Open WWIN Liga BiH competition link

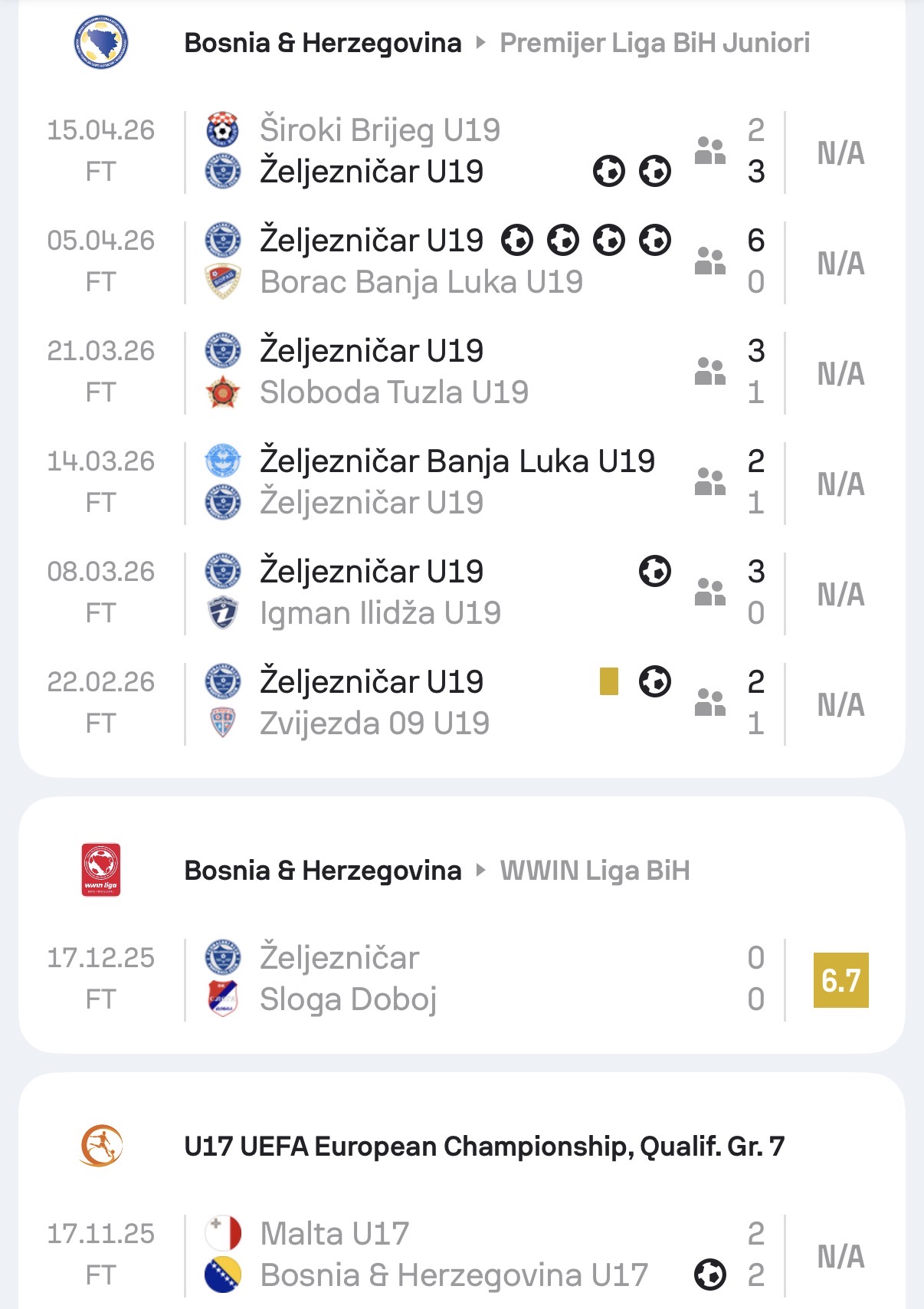point(595,871)
